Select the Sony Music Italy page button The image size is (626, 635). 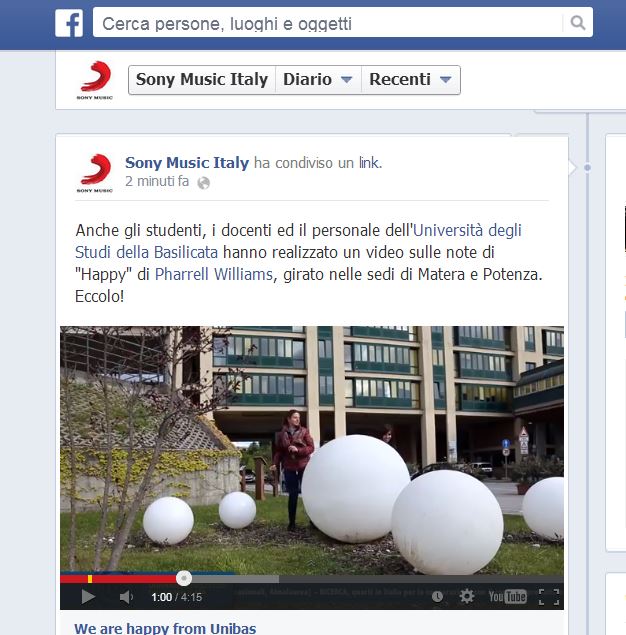(x=202, y=80)
